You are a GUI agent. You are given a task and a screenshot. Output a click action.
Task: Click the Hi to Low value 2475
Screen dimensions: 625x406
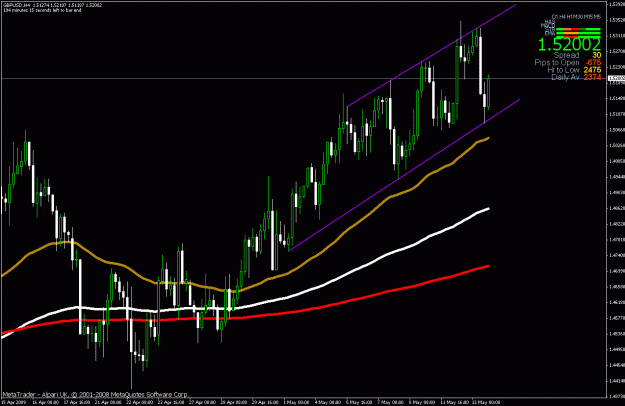point(592,70)
